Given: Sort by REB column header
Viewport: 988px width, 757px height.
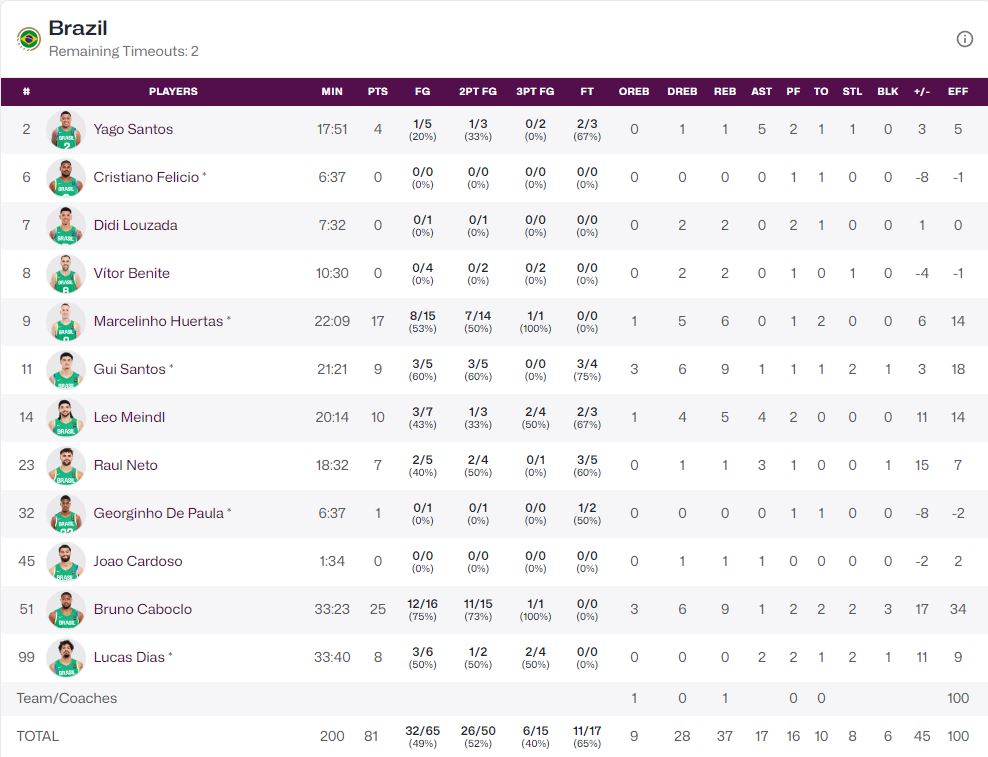Looking at the screenshot, I should click(x=725, y=91).
